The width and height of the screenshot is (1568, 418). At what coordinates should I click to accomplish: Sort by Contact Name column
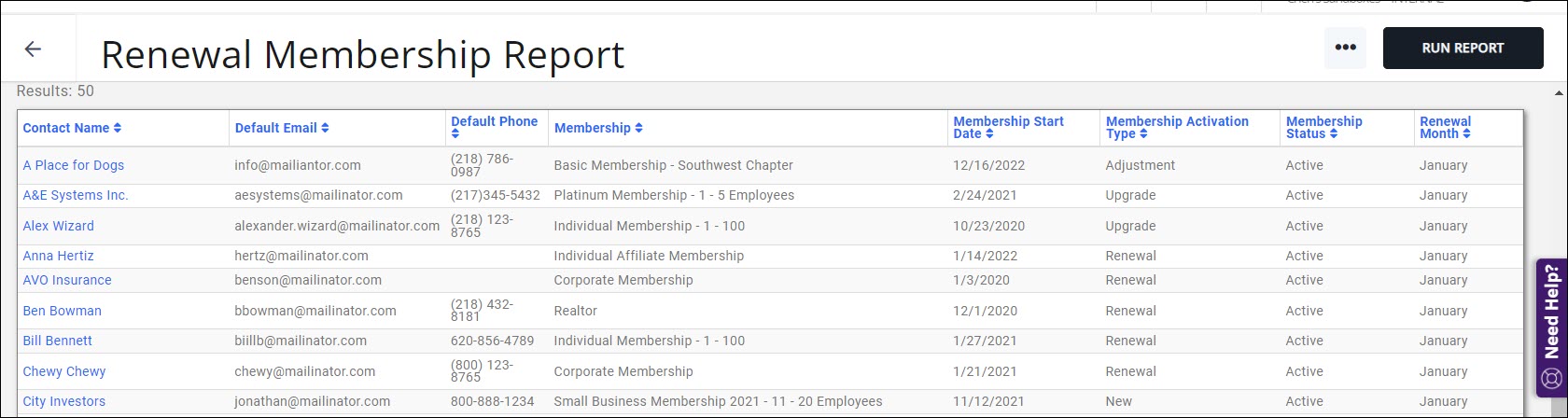point(72,128)
